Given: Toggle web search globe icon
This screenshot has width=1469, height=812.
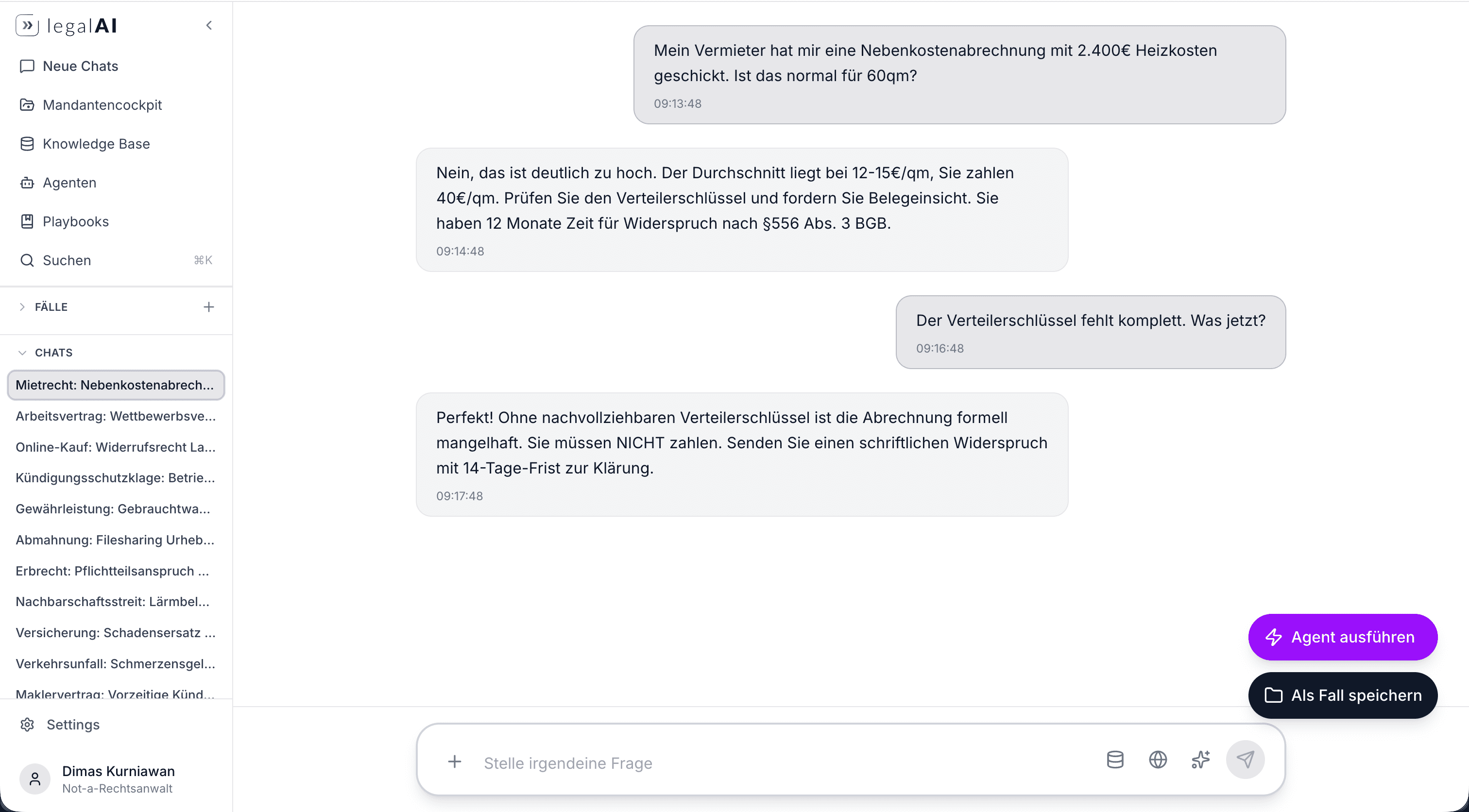Looking at the screenshot, I should coord(1158,760).
